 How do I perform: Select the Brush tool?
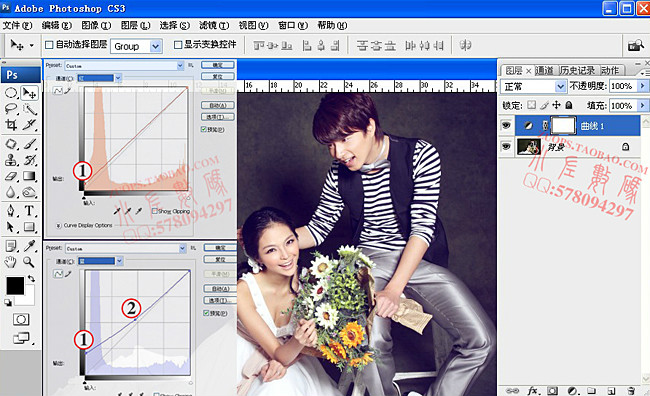point(29,144)
